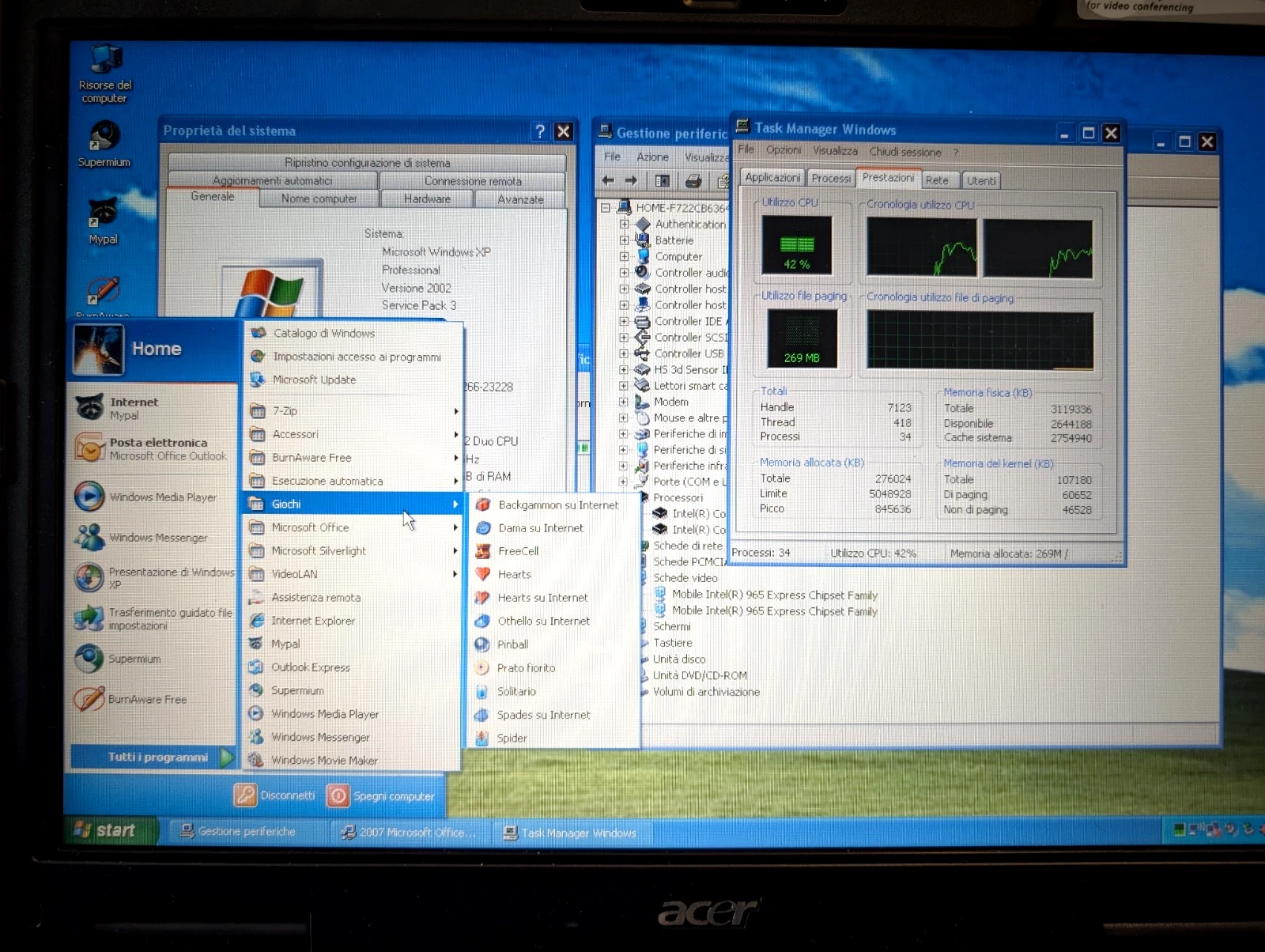Open Chiudi sessione menu in Task Manager
The width and height of the screenshot is (1265, 952).
coord(905,152)
